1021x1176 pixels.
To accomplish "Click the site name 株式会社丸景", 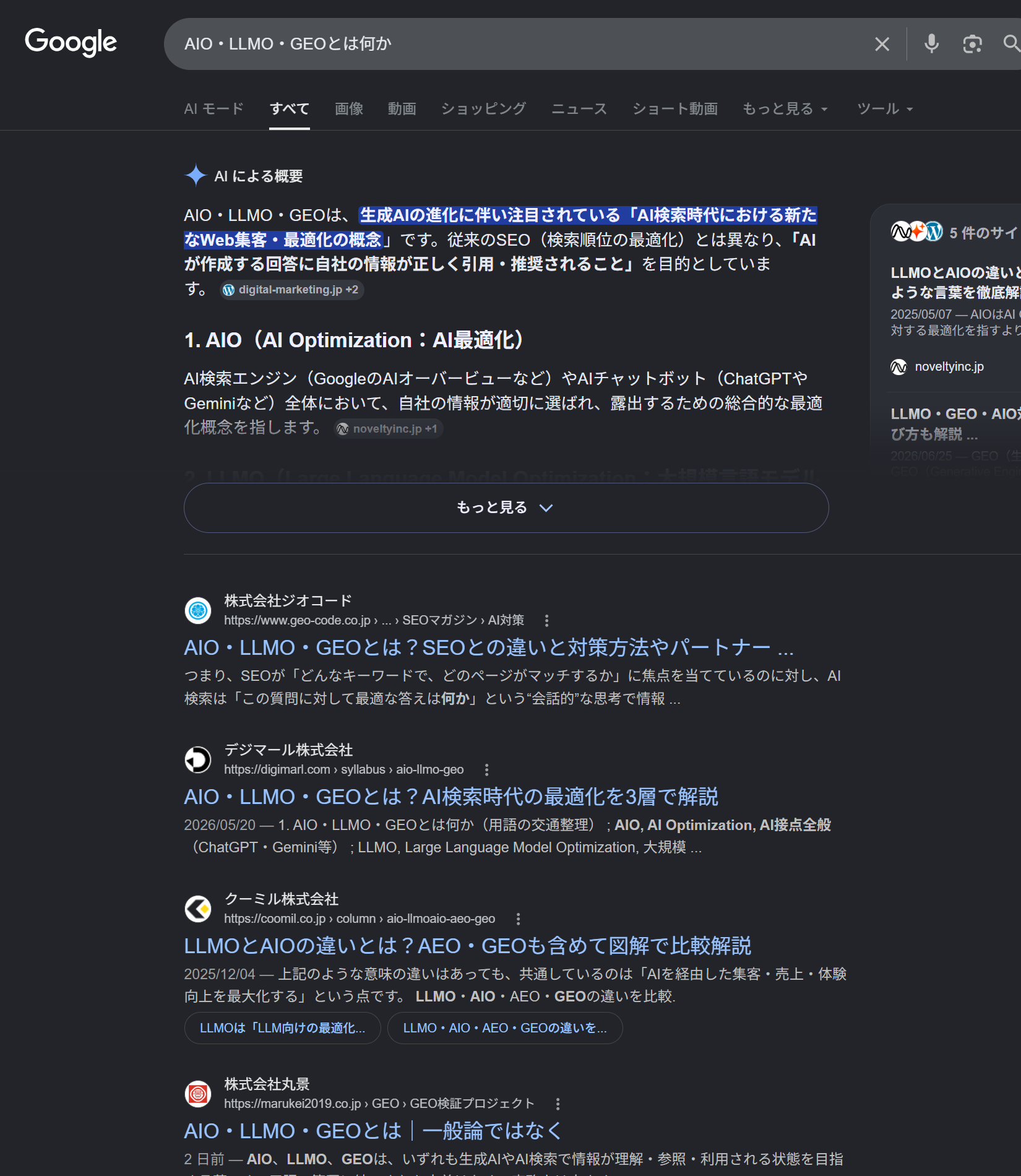I will pyautogui.click(x=267, y=1084).
